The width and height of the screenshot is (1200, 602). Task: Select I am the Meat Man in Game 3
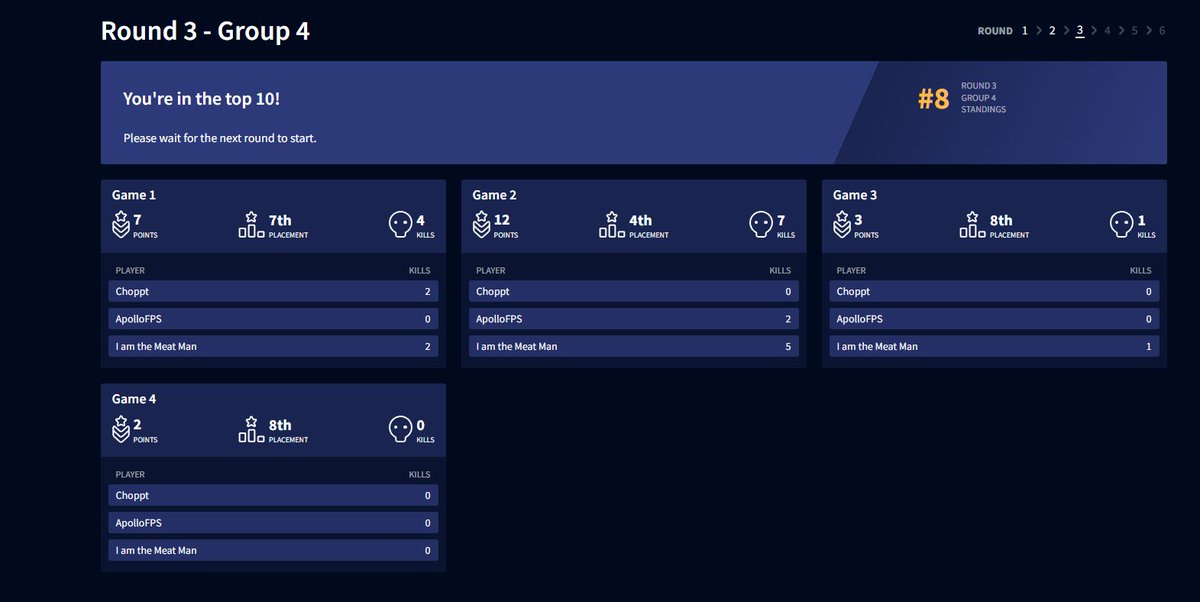point(994,346)
